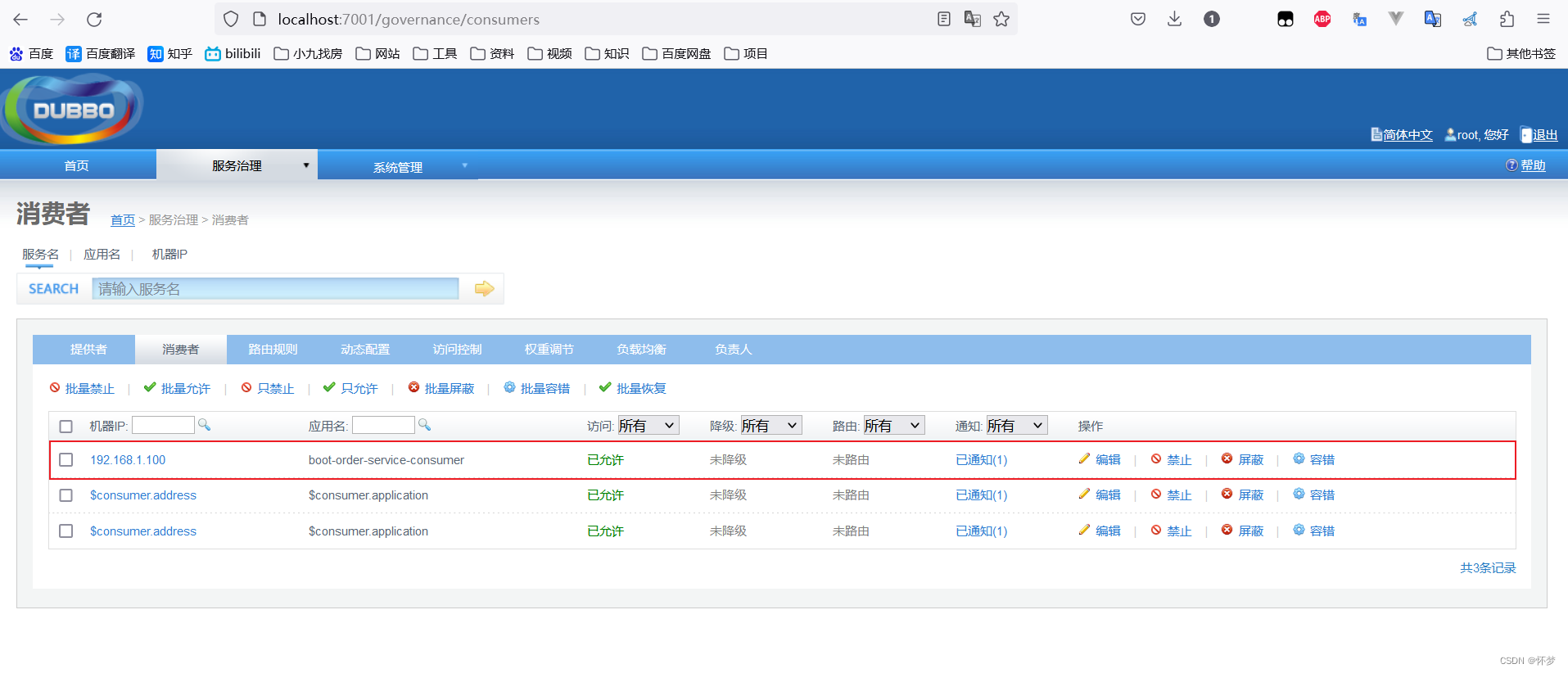Click the Dubbo logo
The width and height of the screenshot is (1568, 673).
tap(72, 109)
